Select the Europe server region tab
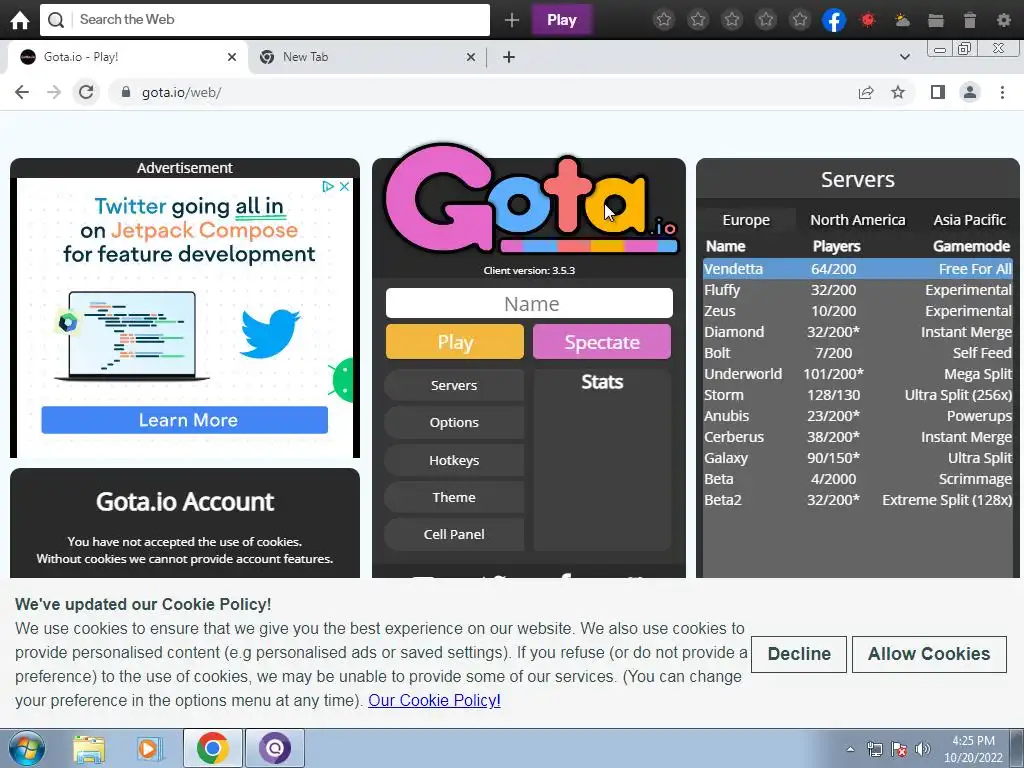Screen dimensions: 1024x768 (x=746, y=220)
